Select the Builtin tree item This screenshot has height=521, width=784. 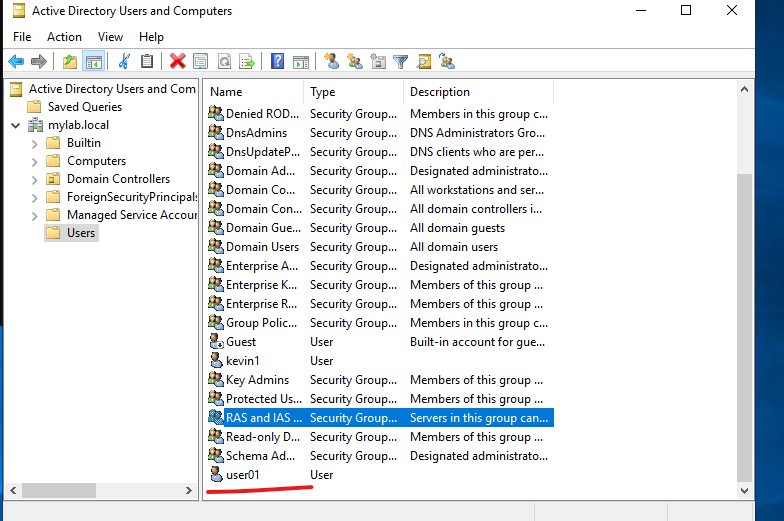point(84,142)
